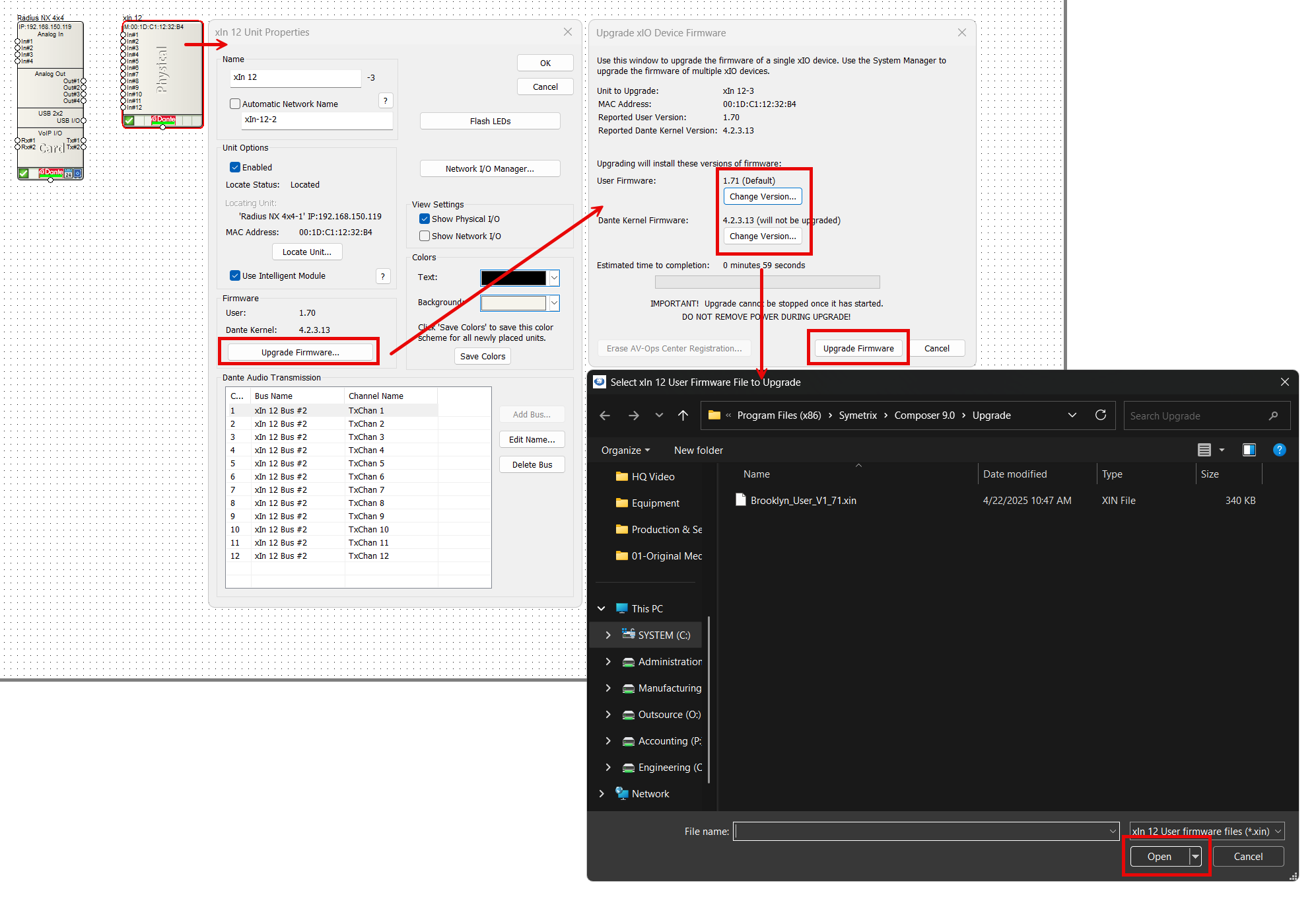Collapse the This PC tree node
Image resolution: width=1316 pixels, height=899 pixels.
pos(602,608)
